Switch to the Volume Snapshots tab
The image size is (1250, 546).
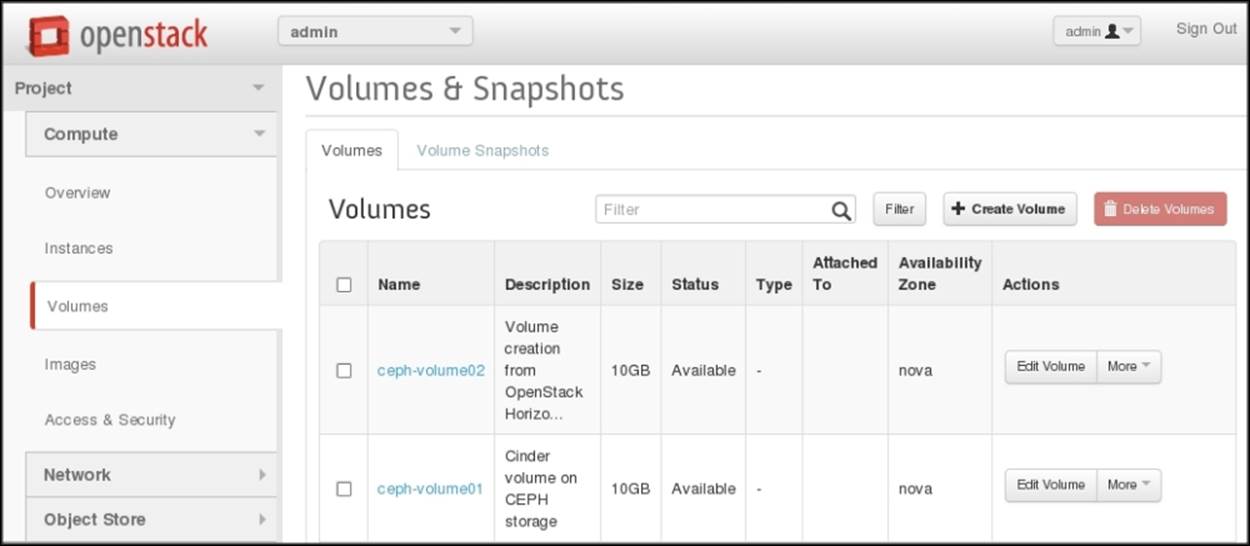tap(483, 151)
